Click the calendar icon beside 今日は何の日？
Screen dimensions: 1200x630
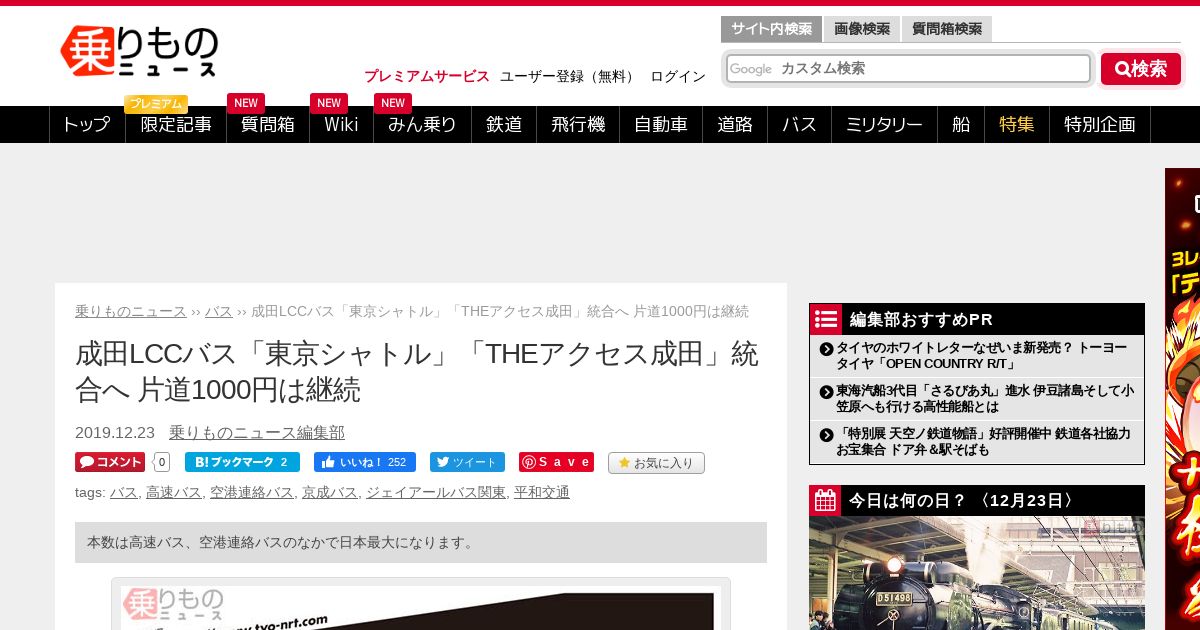825,500
